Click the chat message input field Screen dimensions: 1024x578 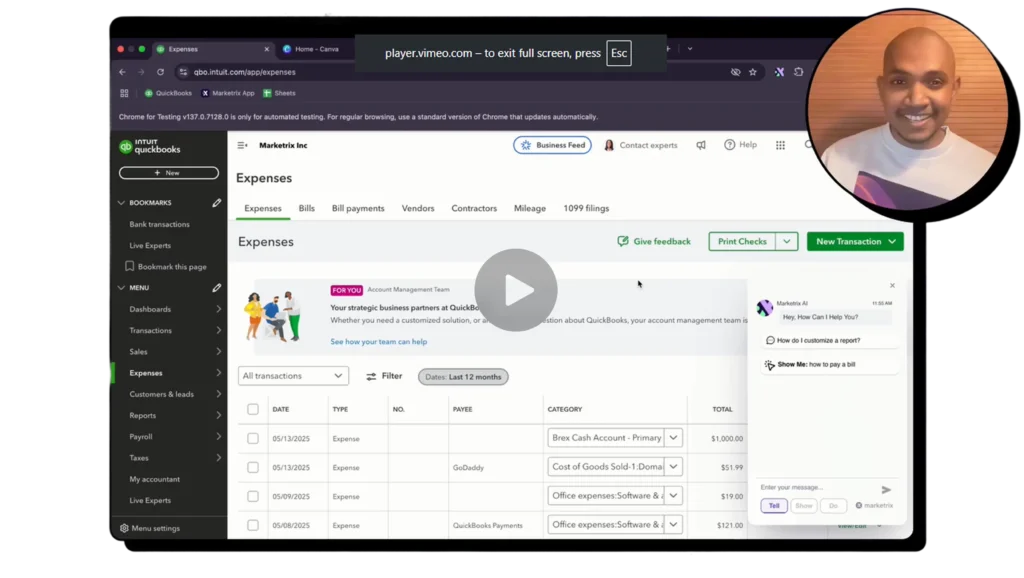(x=816, y=487)
